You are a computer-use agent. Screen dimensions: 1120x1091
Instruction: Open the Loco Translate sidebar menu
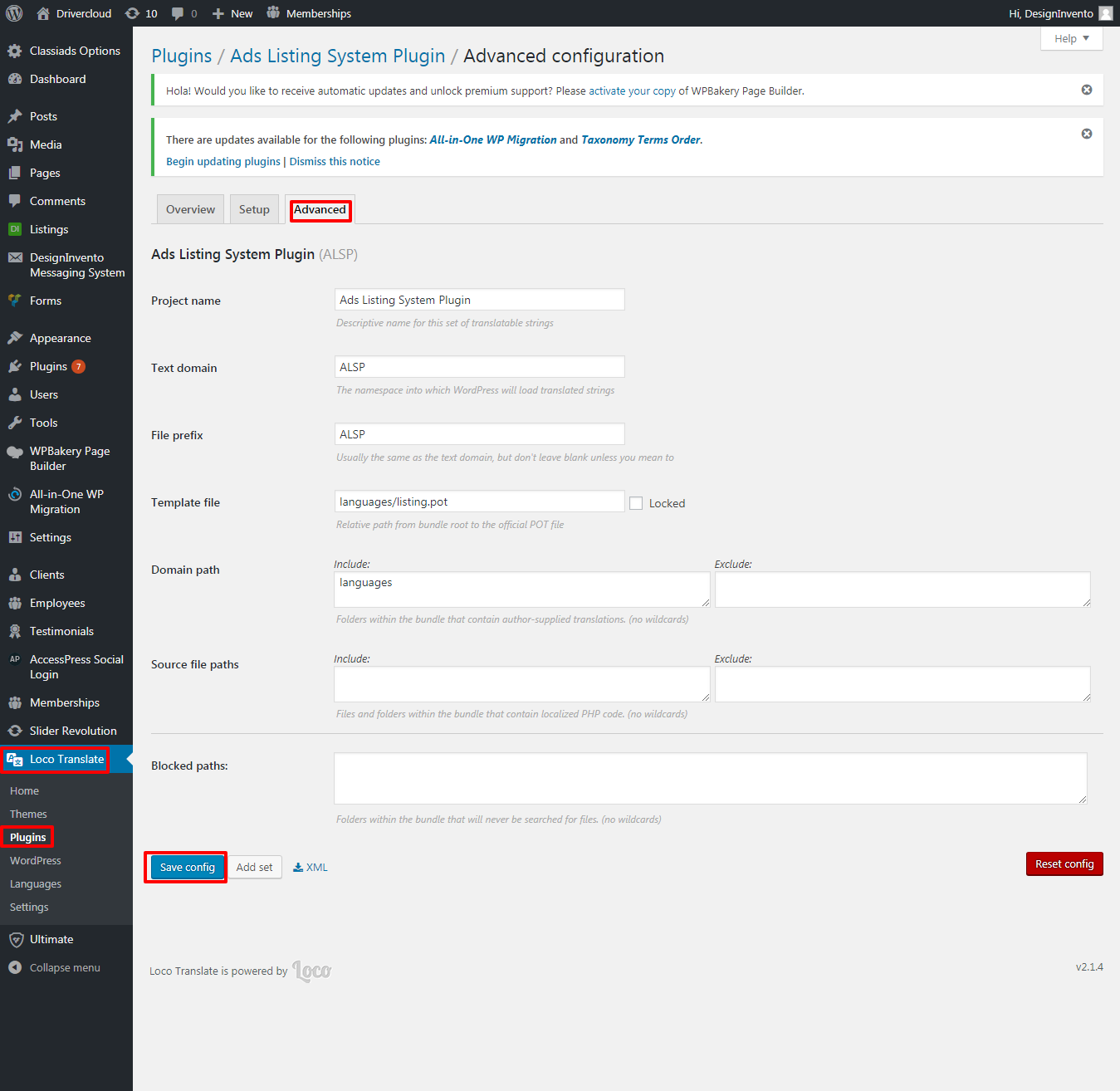66,759
